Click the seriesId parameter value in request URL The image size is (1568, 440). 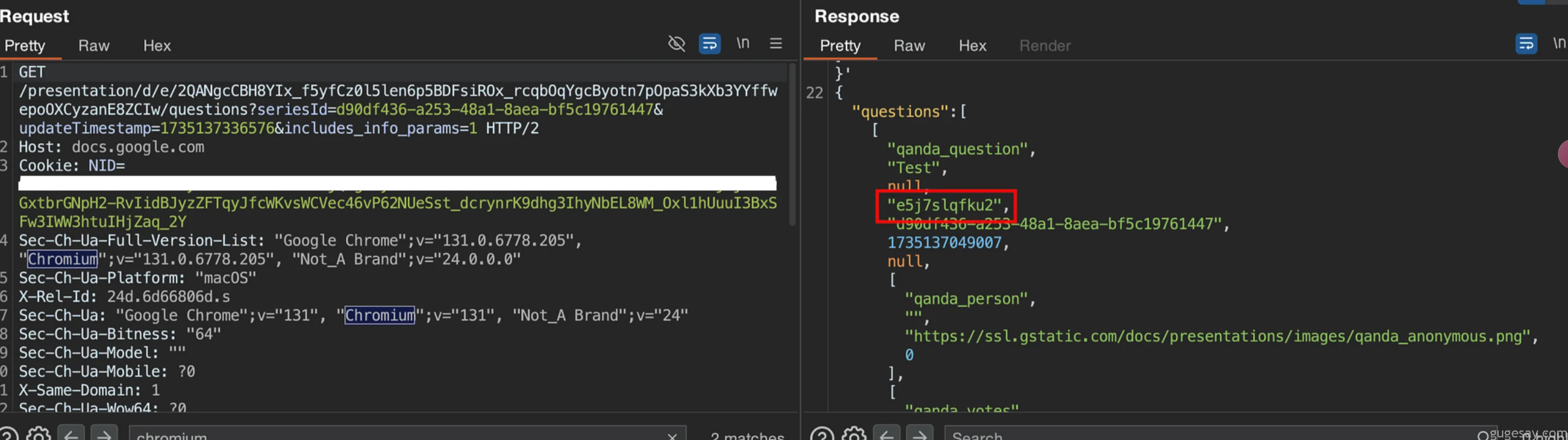494,110
